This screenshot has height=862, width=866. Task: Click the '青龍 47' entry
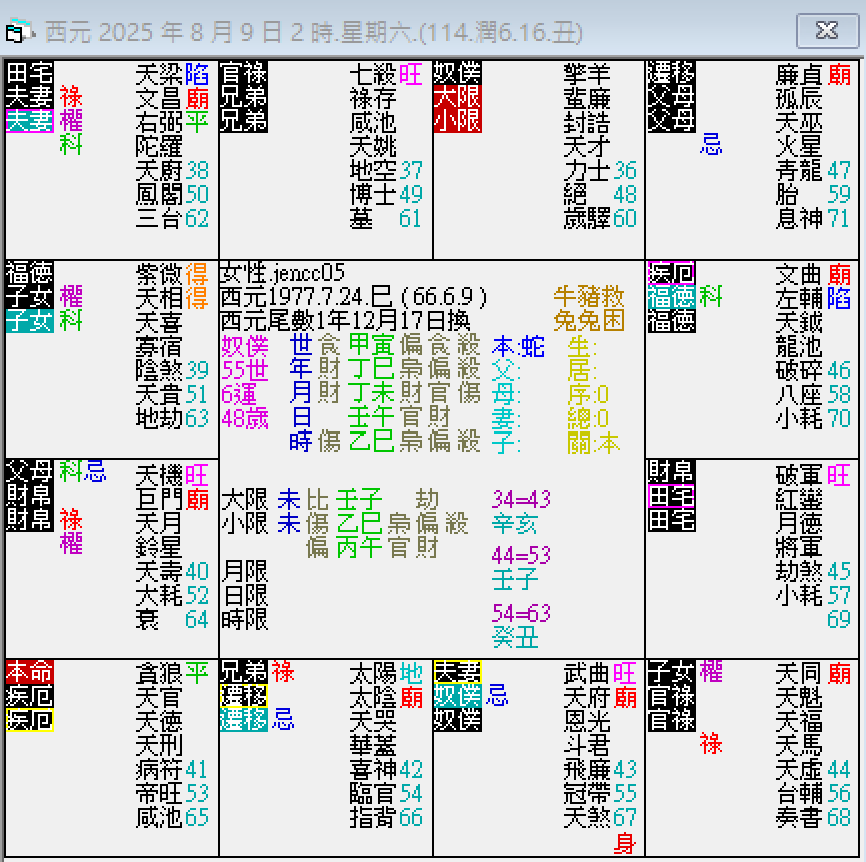pos(812,171)
